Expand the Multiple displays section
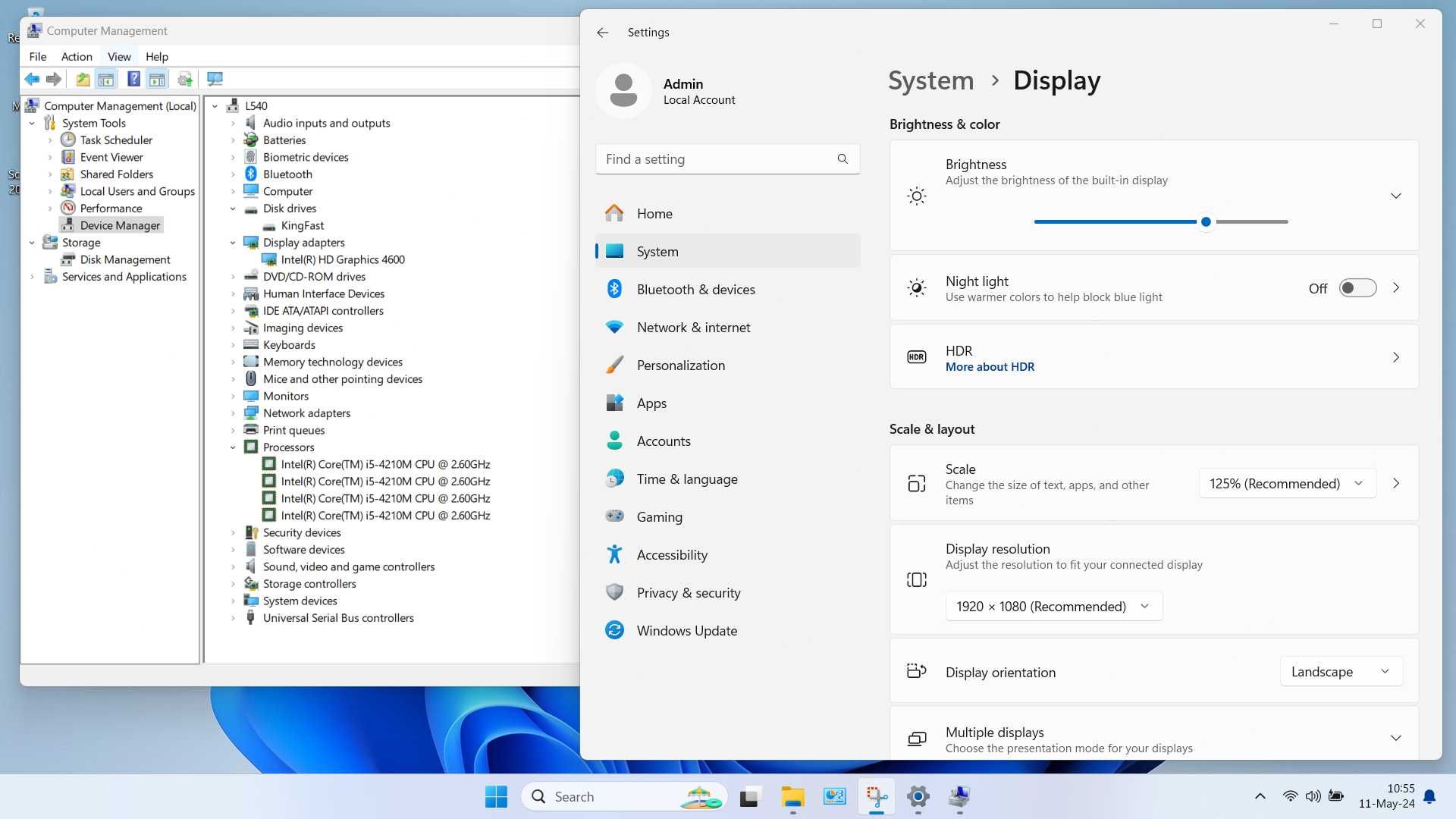Screen dimensions: 1456x819 pyautogui.click(x=1395, y=738)
